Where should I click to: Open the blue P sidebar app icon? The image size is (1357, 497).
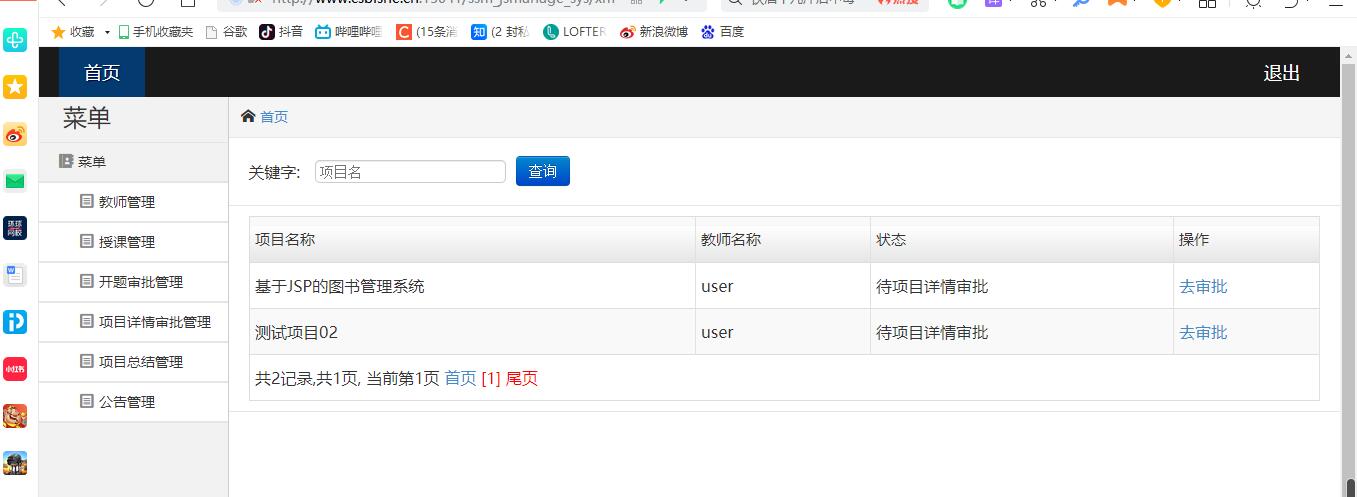15,322
